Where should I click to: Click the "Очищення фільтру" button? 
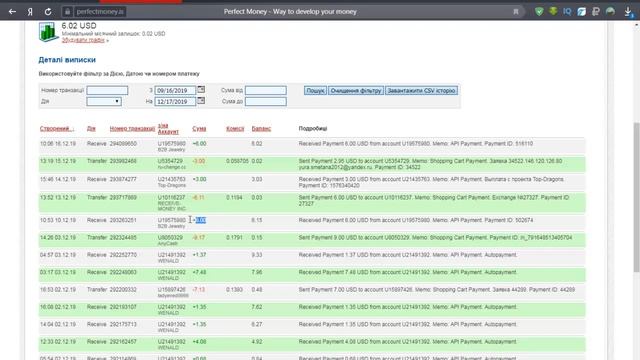pyautogui.click(x=356, y=90)
